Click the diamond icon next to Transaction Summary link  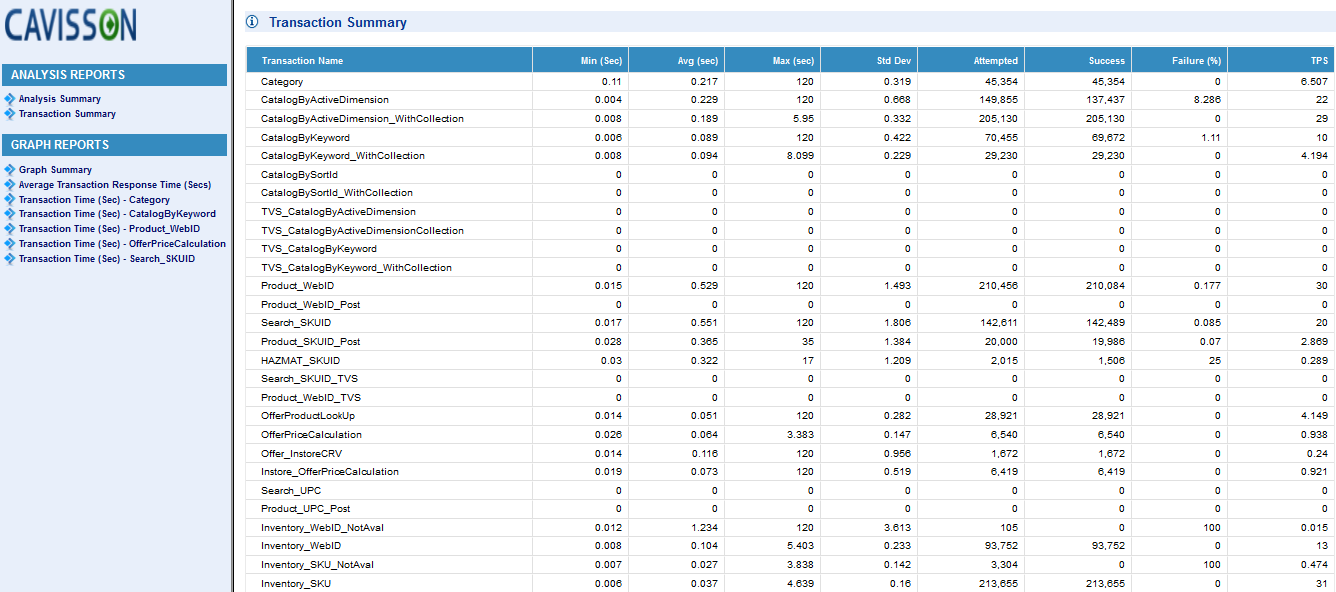(x=10, y=114)
